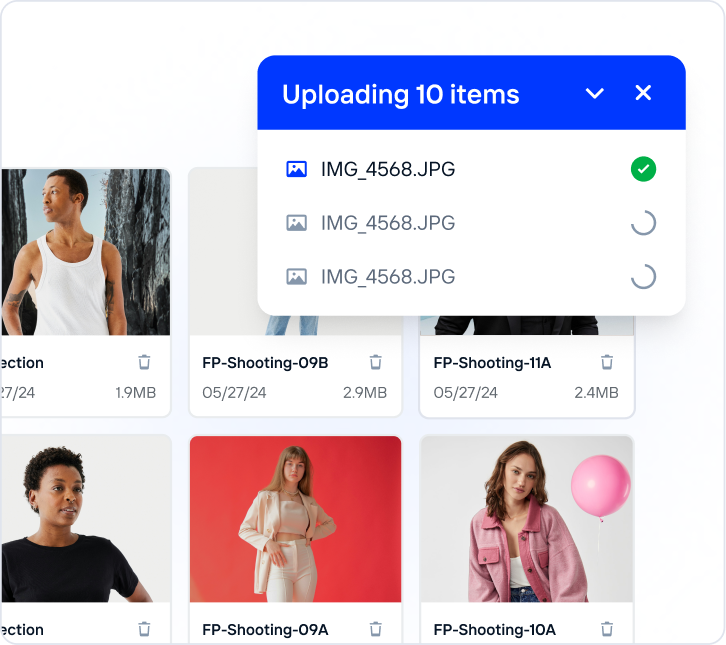The image size is (726, 645).
Task: Collapse the Uploading 10 items panel
Action: [595, 93]
